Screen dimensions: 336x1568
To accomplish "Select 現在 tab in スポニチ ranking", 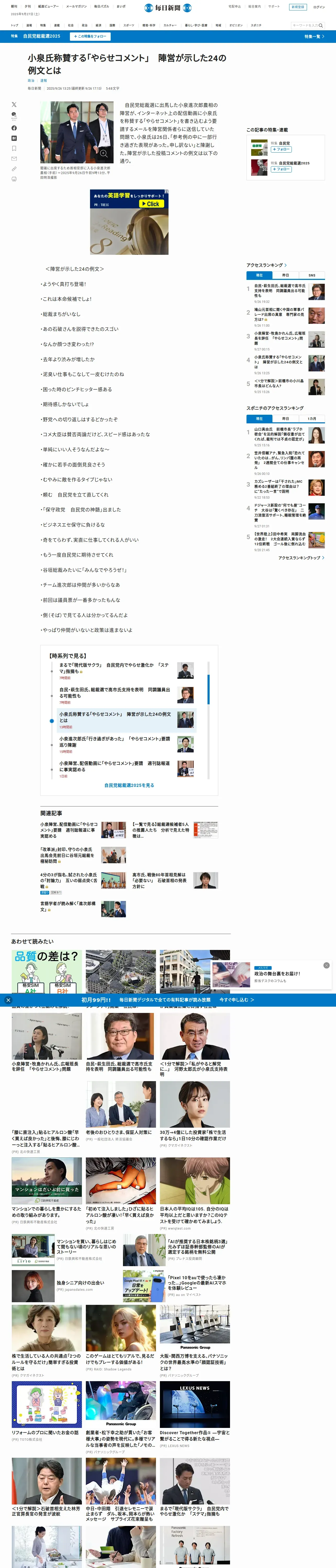I will coord(259,419).
